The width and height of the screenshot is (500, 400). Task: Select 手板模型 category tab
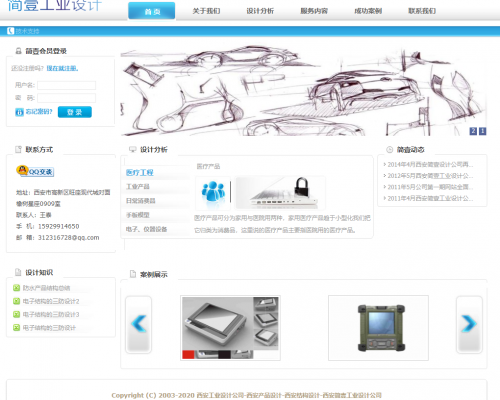pos(138,215)
